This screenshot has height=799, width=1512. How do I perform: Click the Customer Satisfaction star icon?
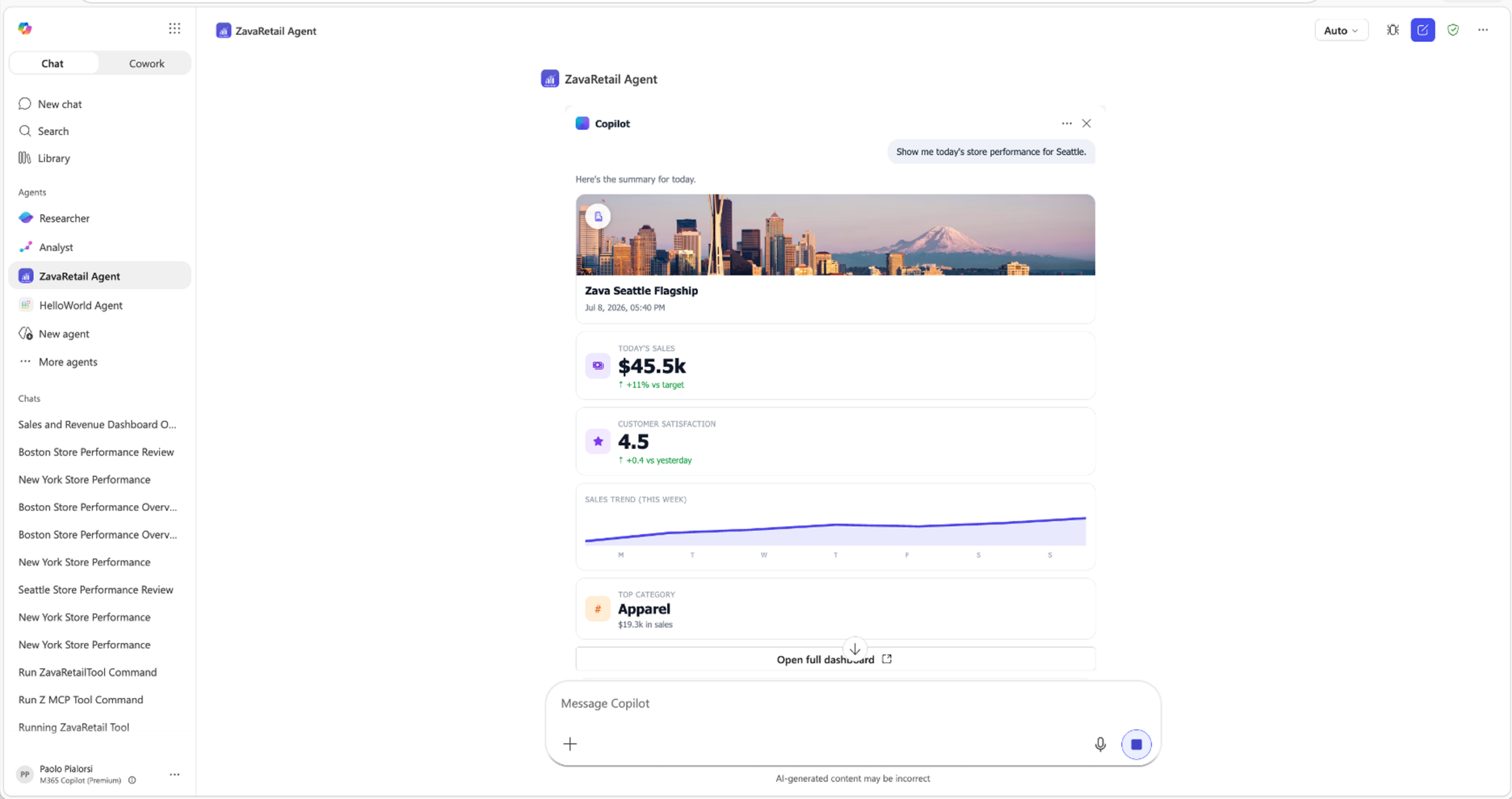coord(598,441)
